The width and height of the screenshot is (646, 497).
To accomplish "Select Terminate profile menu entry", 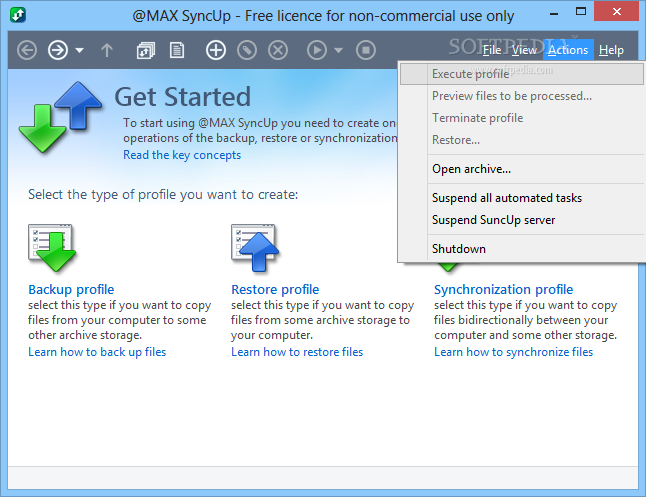I will pos(522,118).
